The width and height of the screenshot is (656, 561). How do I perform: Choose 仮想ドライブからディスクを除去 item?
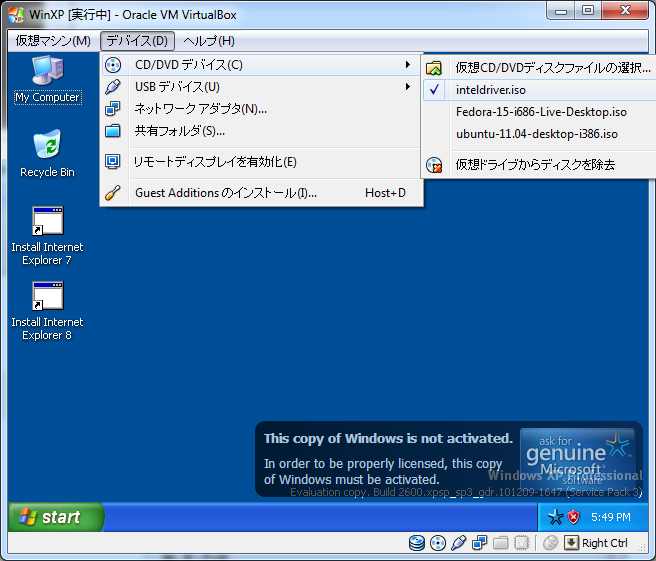point(539,165)
